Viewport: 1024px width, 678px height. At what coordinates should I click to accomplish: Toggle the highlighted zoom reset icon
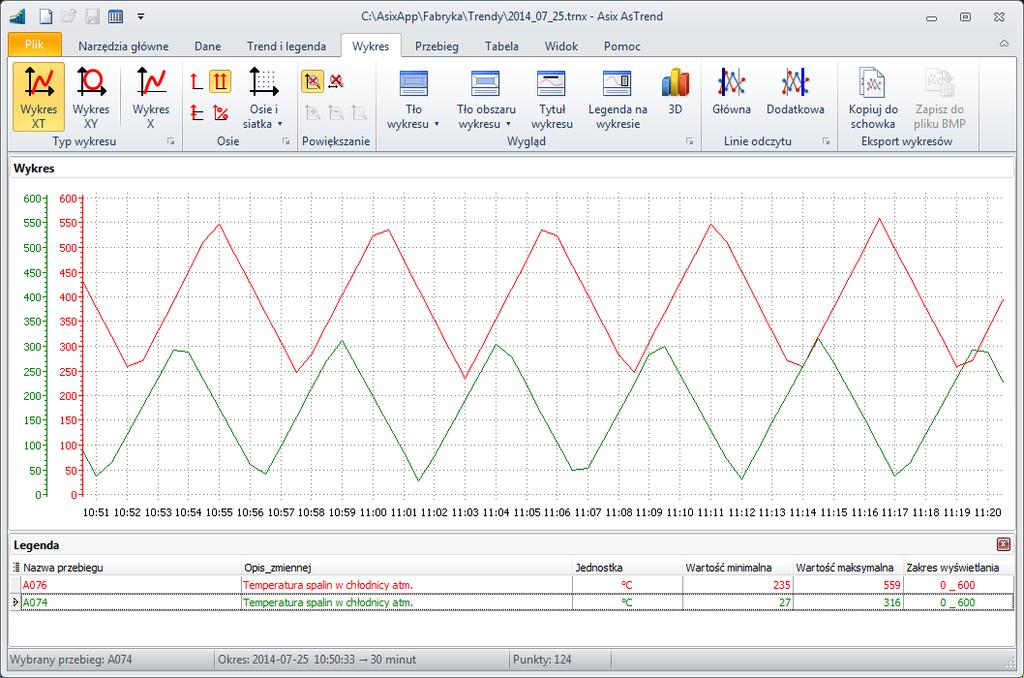[x=313, y=81]
